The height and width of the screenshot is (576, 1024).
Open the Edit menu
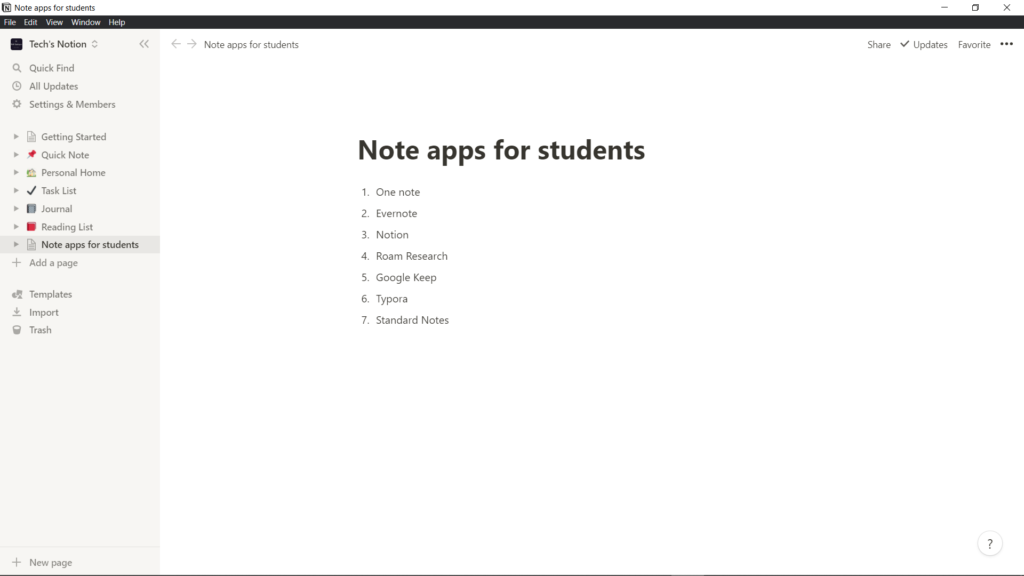31,22
